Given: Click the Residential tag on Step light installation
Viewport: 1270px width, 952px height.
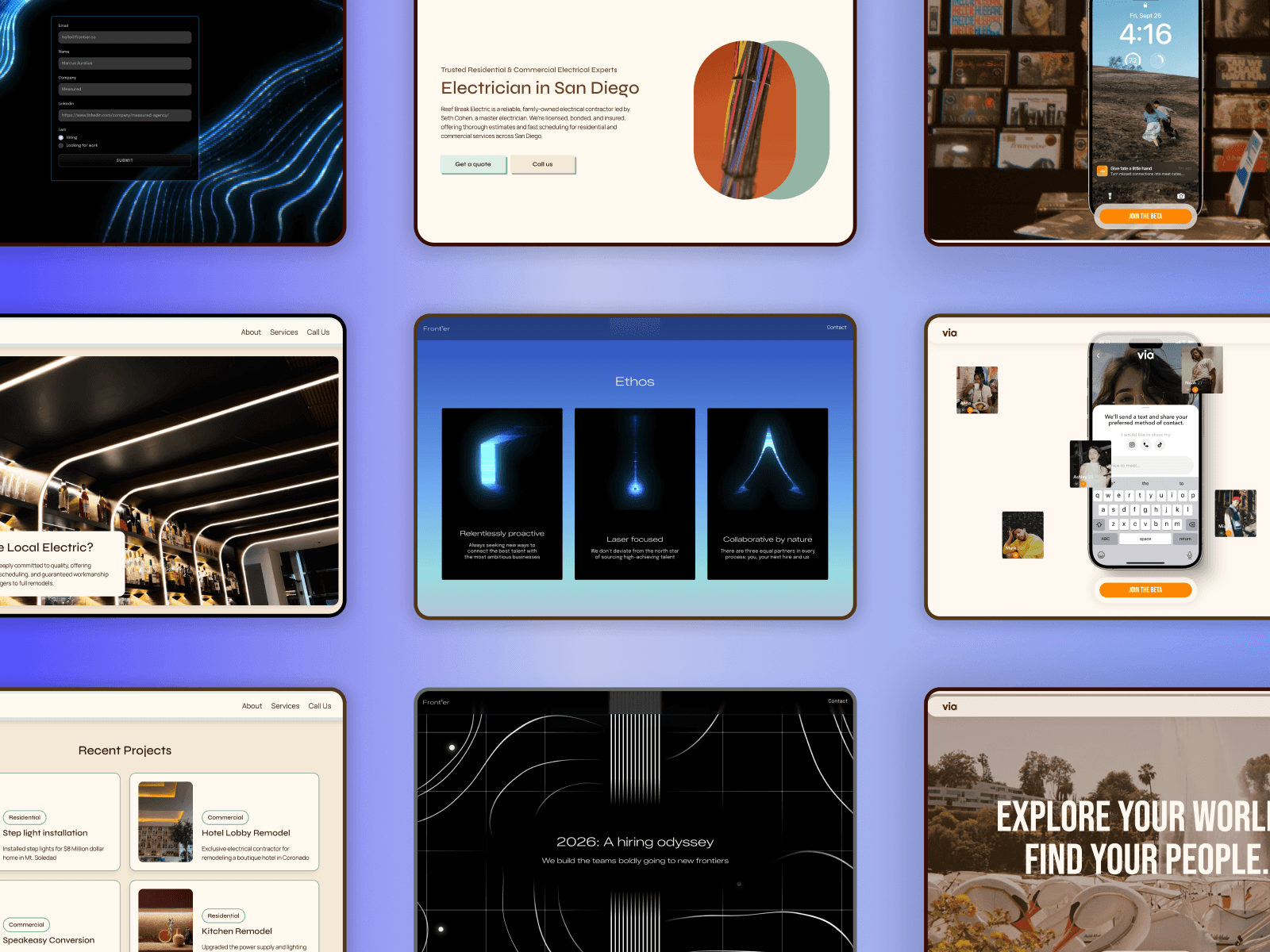Looking at the screenshot, I should [25, 817].
